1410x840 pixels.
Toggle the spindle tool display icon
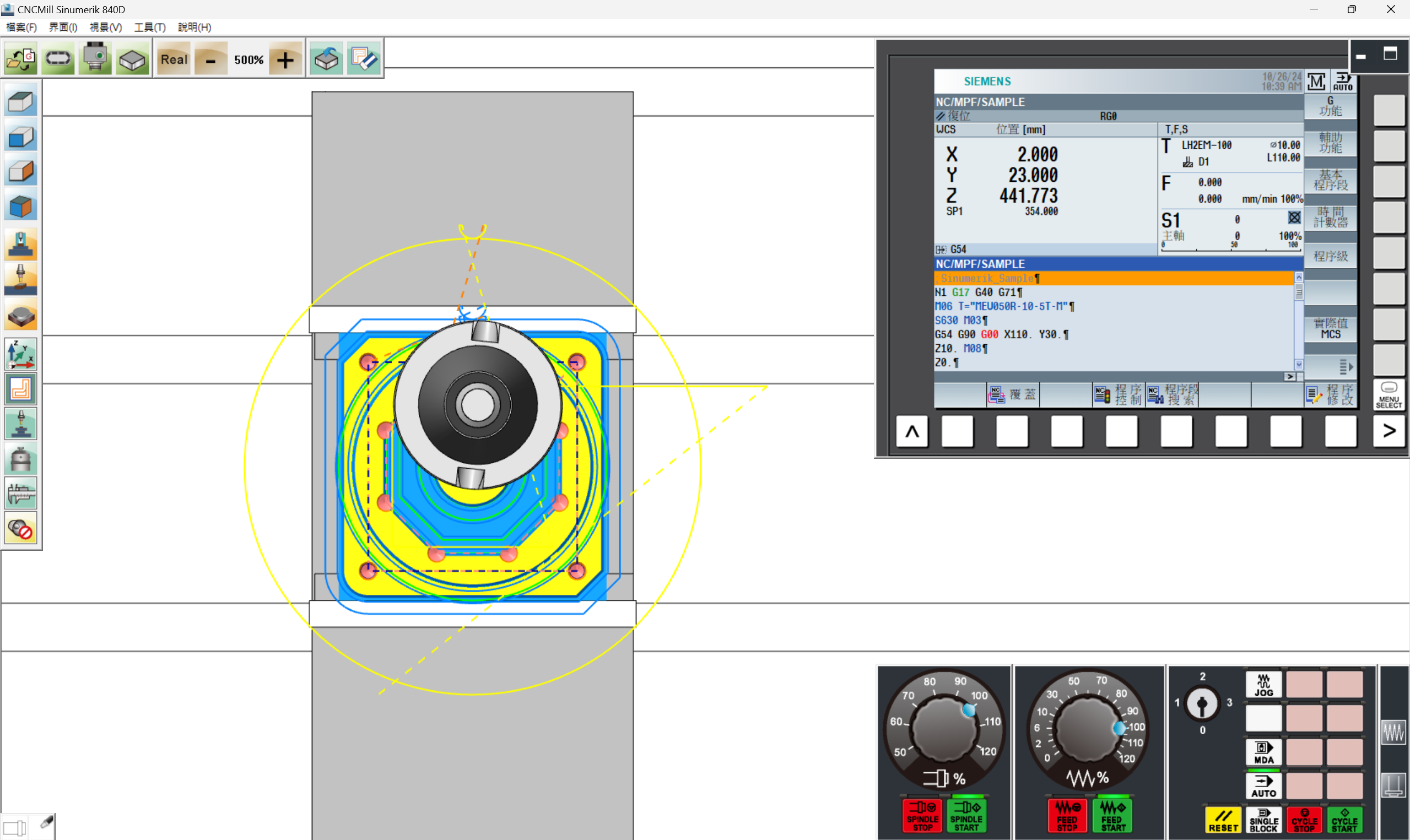click(21, 424)
